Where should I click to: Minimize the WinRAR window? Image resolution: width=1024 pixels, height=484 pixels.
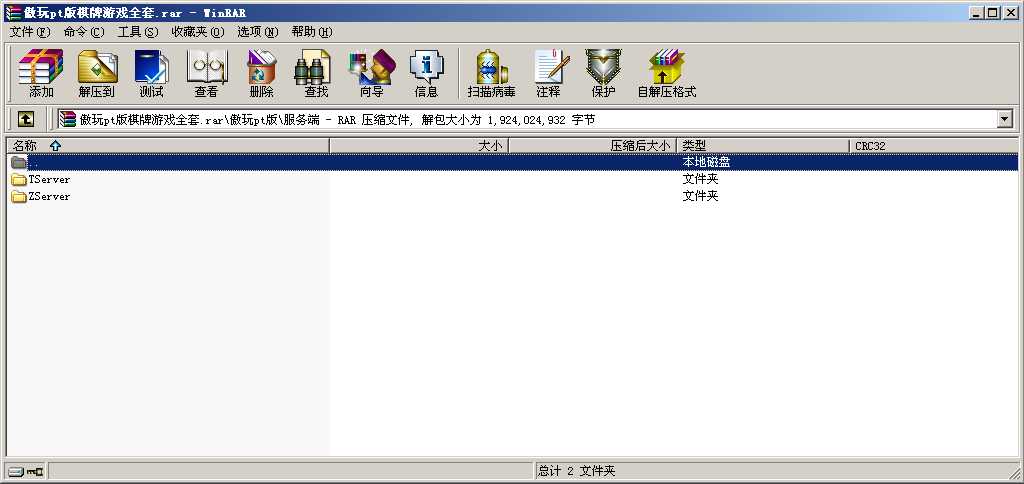tap(977, 12)
